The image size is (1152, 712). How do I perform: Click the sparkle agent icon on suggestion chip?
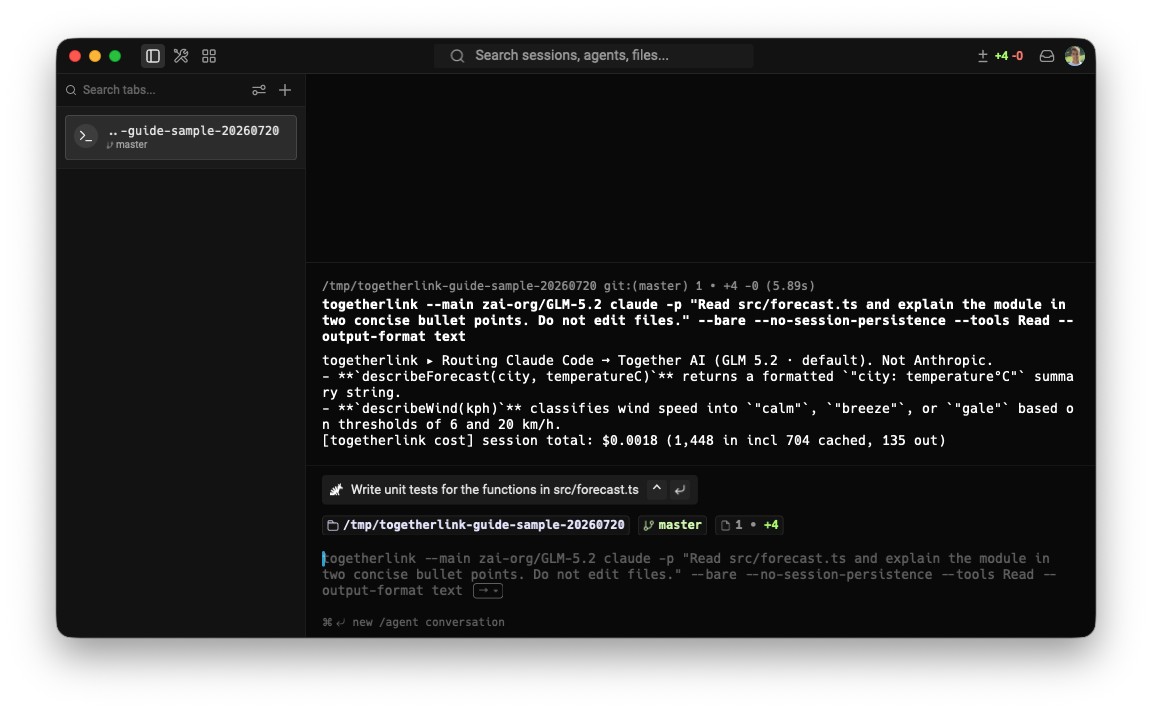click(336, 489)
